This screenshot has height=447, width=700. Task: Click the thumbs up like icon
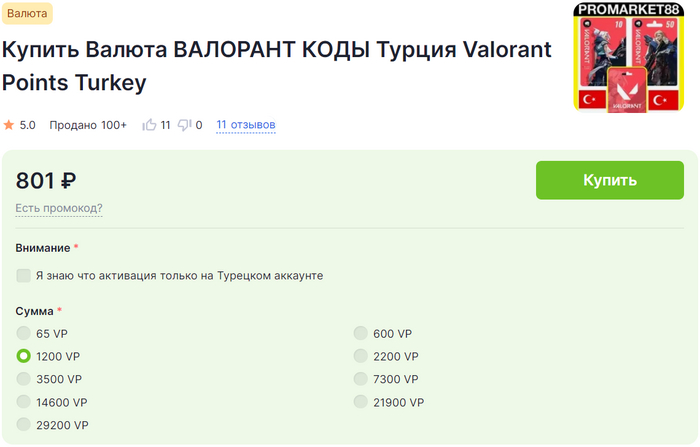150,125
